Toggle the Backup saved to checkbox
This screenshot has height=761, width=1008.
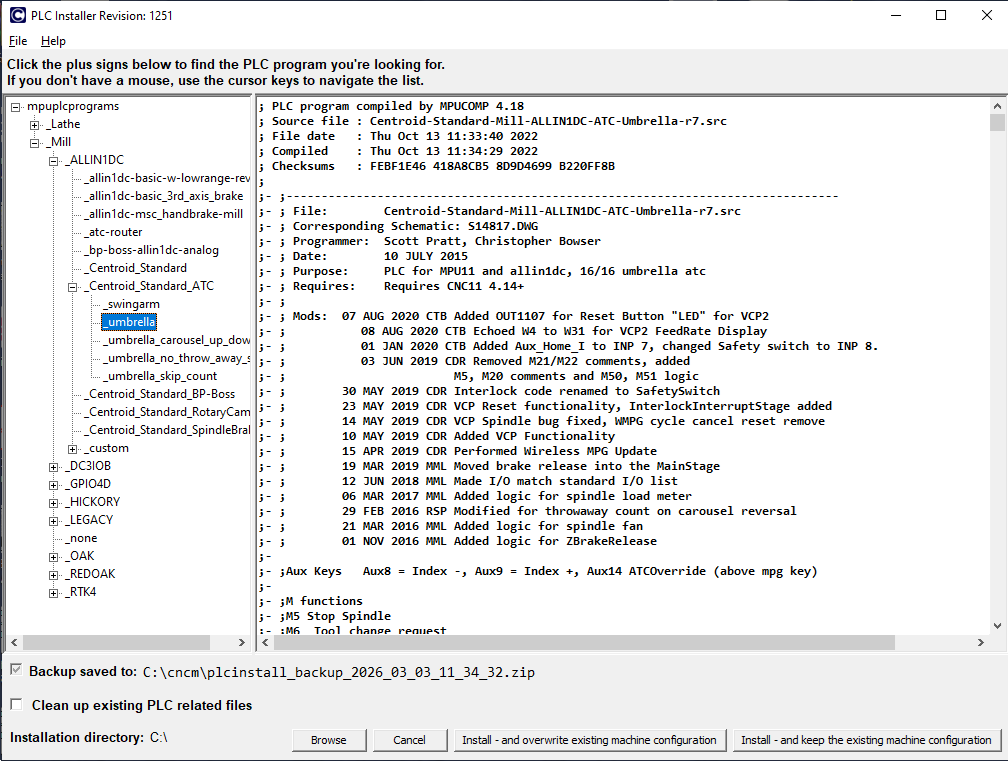click(16, 670)
